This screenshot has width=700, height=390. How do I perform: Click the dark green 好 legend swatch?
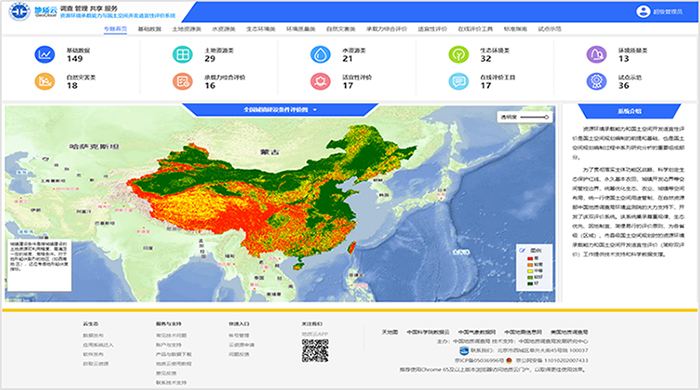[x=530, y=283]
